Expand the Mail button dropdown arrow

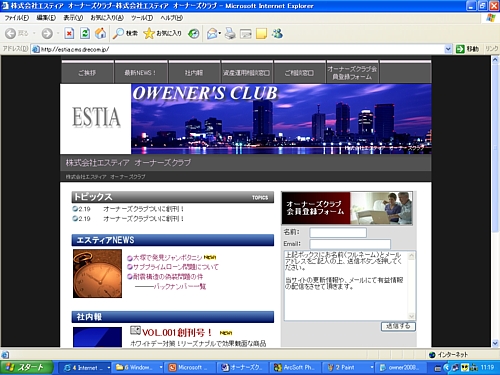click(x=220, y=33)
